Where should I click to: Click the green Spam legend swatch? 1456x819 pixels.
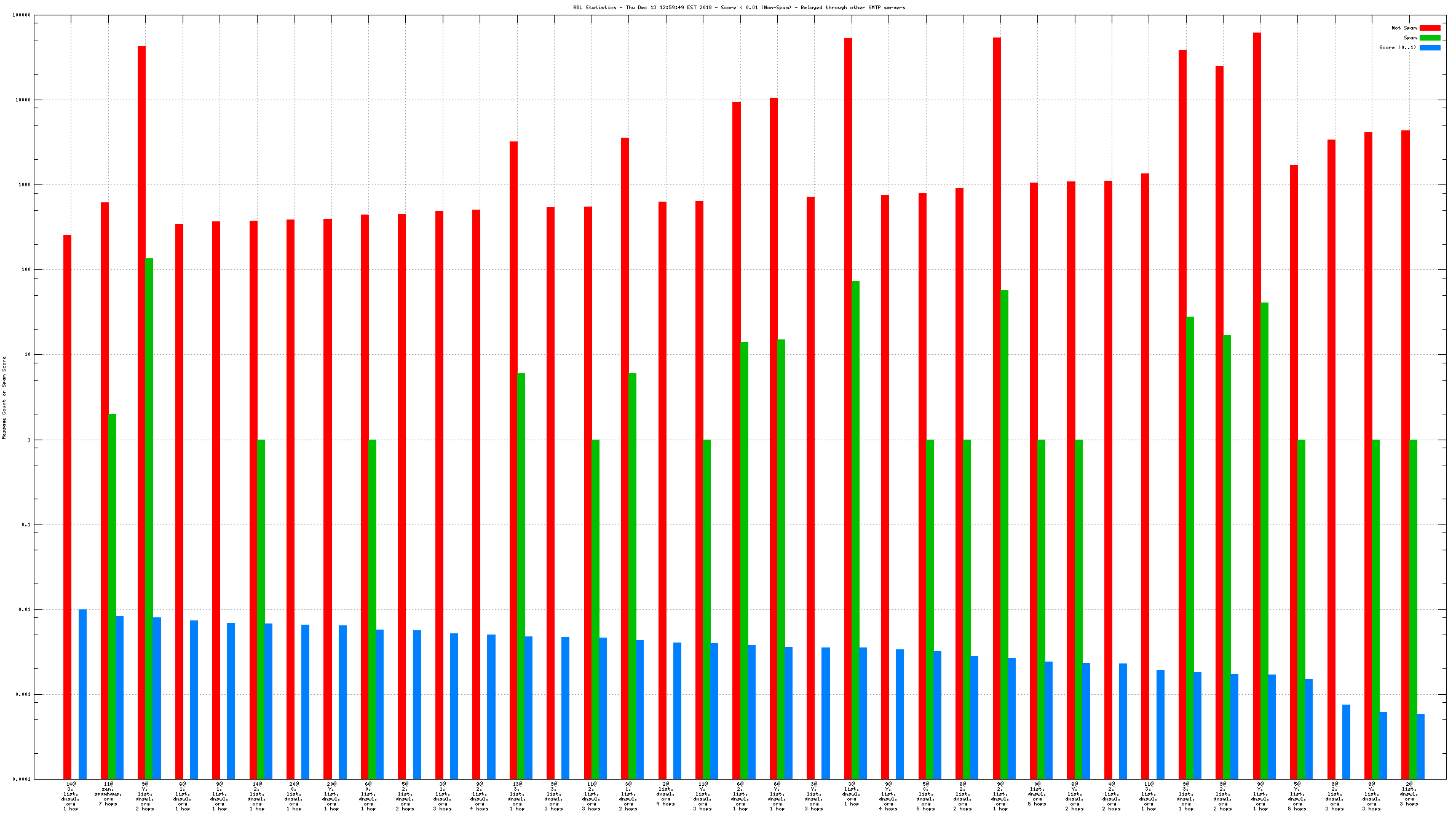pos(1430,38)
